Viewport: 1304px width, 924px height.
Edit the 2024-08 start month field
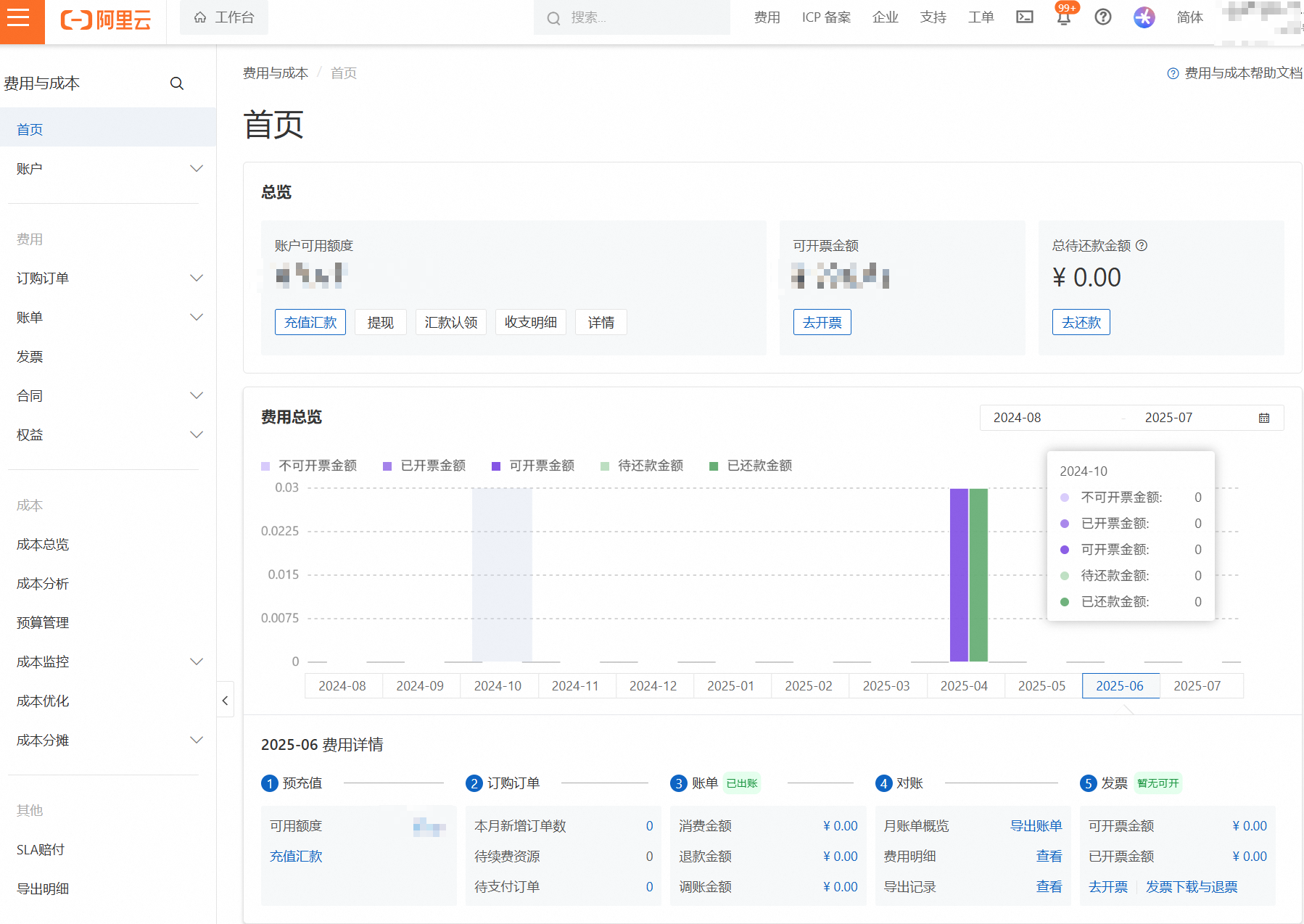click(x=1017, y=418)
